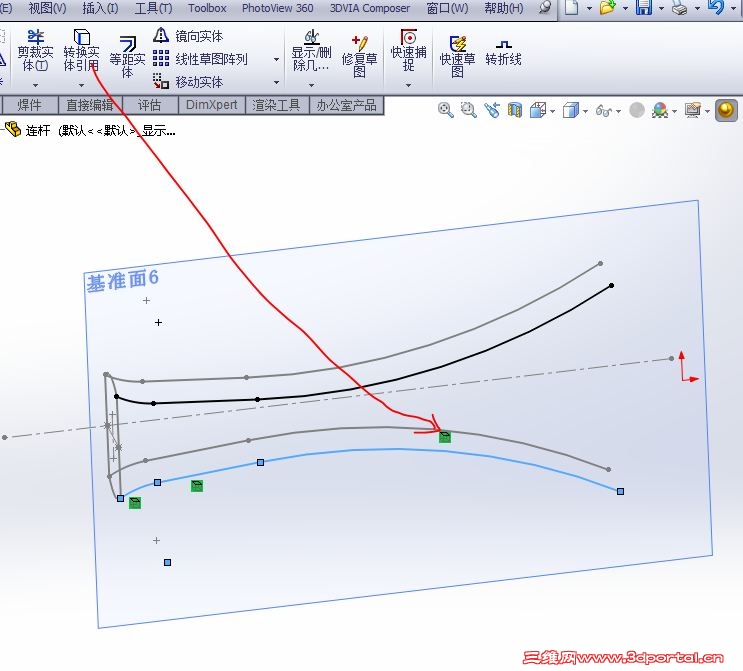Open the Toolbox menu
The height and width of the screenshot is (671, 743).
coord(207,8)
